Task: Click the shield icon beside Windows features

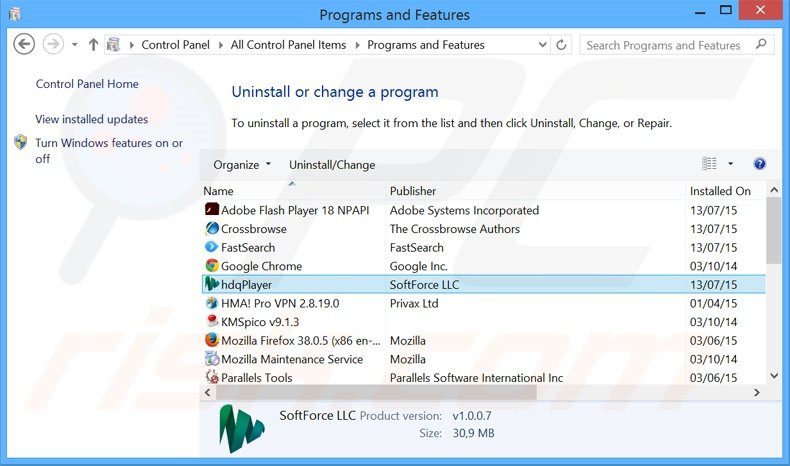Action: coord(21,143)
